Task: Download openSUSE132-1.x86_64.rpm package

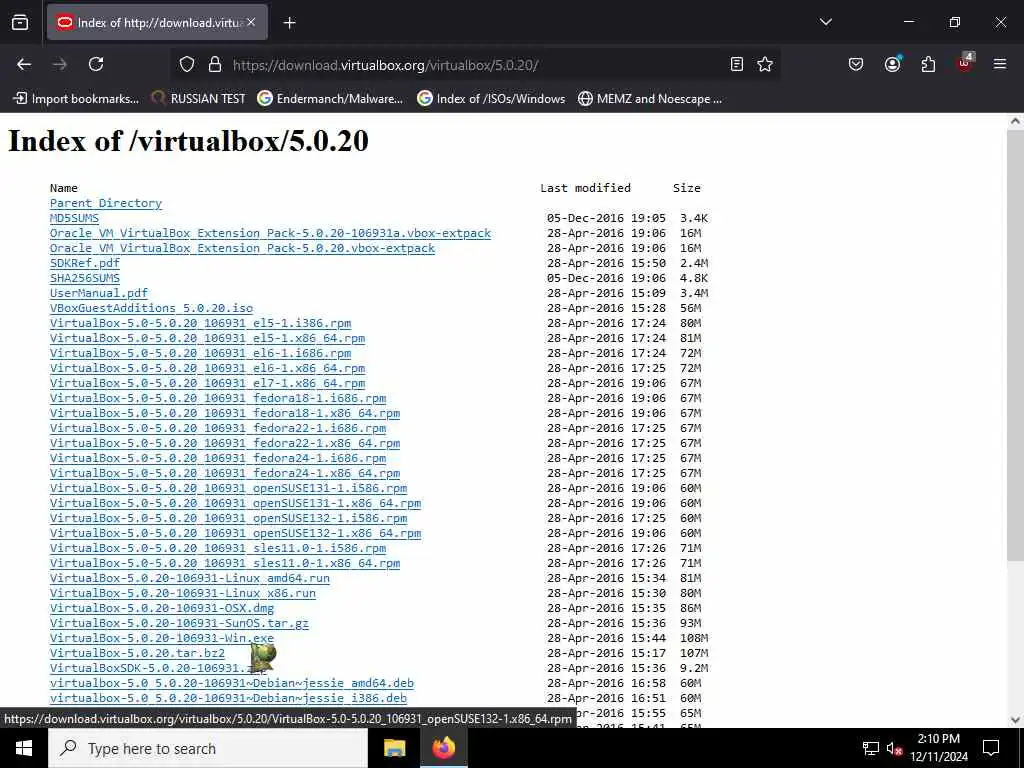Action: point(236,534)
